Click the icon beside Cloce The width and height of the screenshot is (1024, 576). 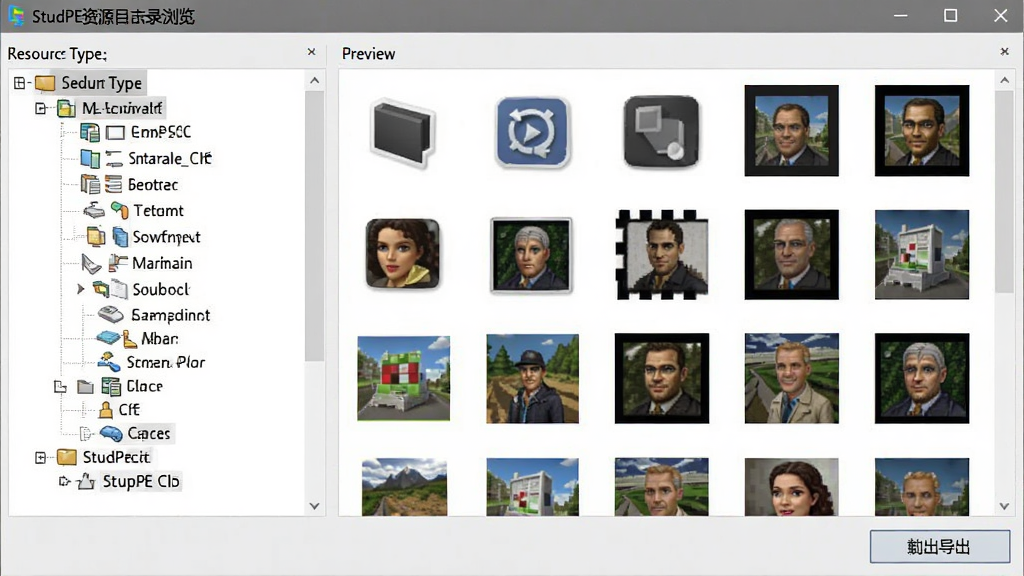(x=111, y=387)
